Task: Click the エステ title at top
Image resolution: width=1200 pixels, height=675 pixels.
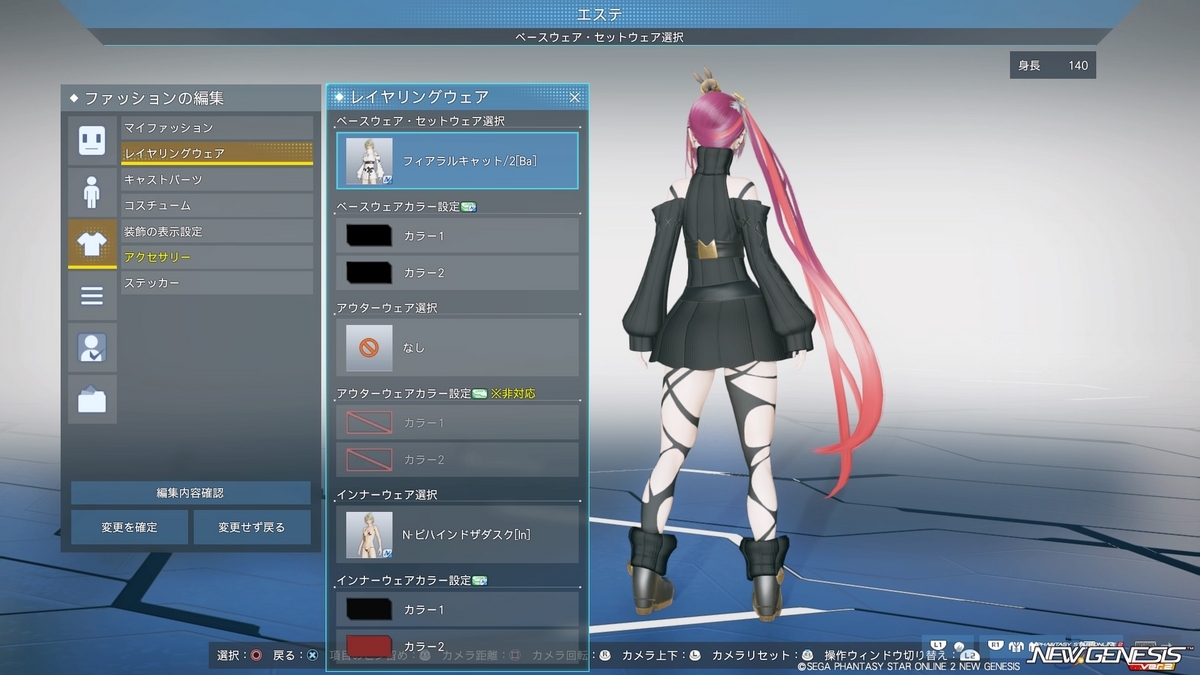Action: pyautogui.click(x=600, y=14)
